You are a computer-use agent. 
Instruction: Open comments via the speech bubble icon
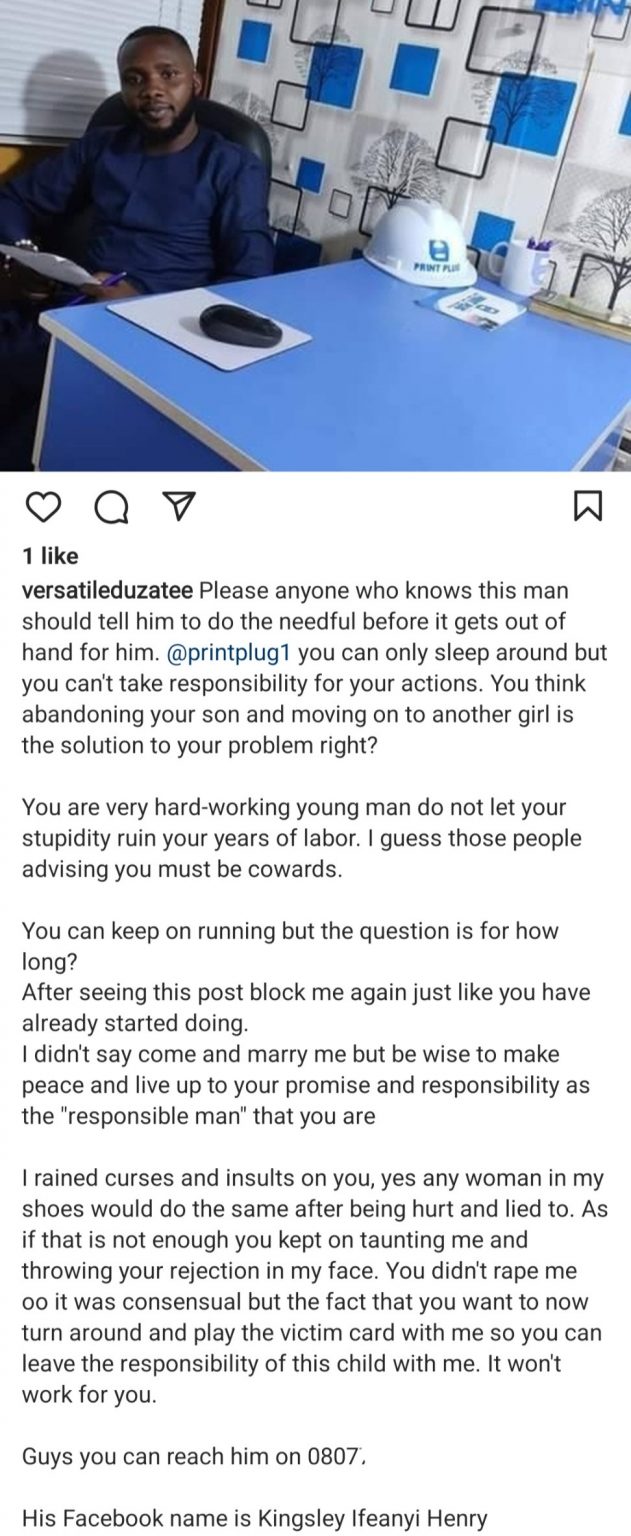109,509
